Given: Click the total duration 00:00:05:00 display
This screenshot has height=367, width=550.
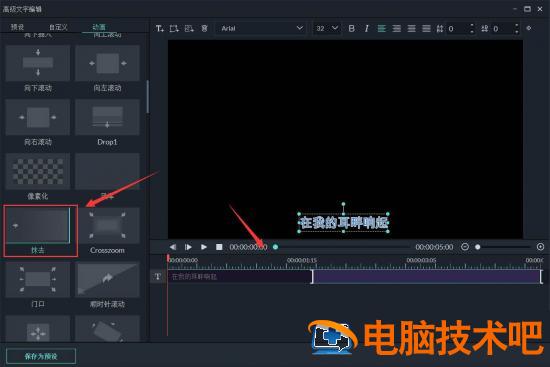Looking at the screenshot, I should click(434, 247).
